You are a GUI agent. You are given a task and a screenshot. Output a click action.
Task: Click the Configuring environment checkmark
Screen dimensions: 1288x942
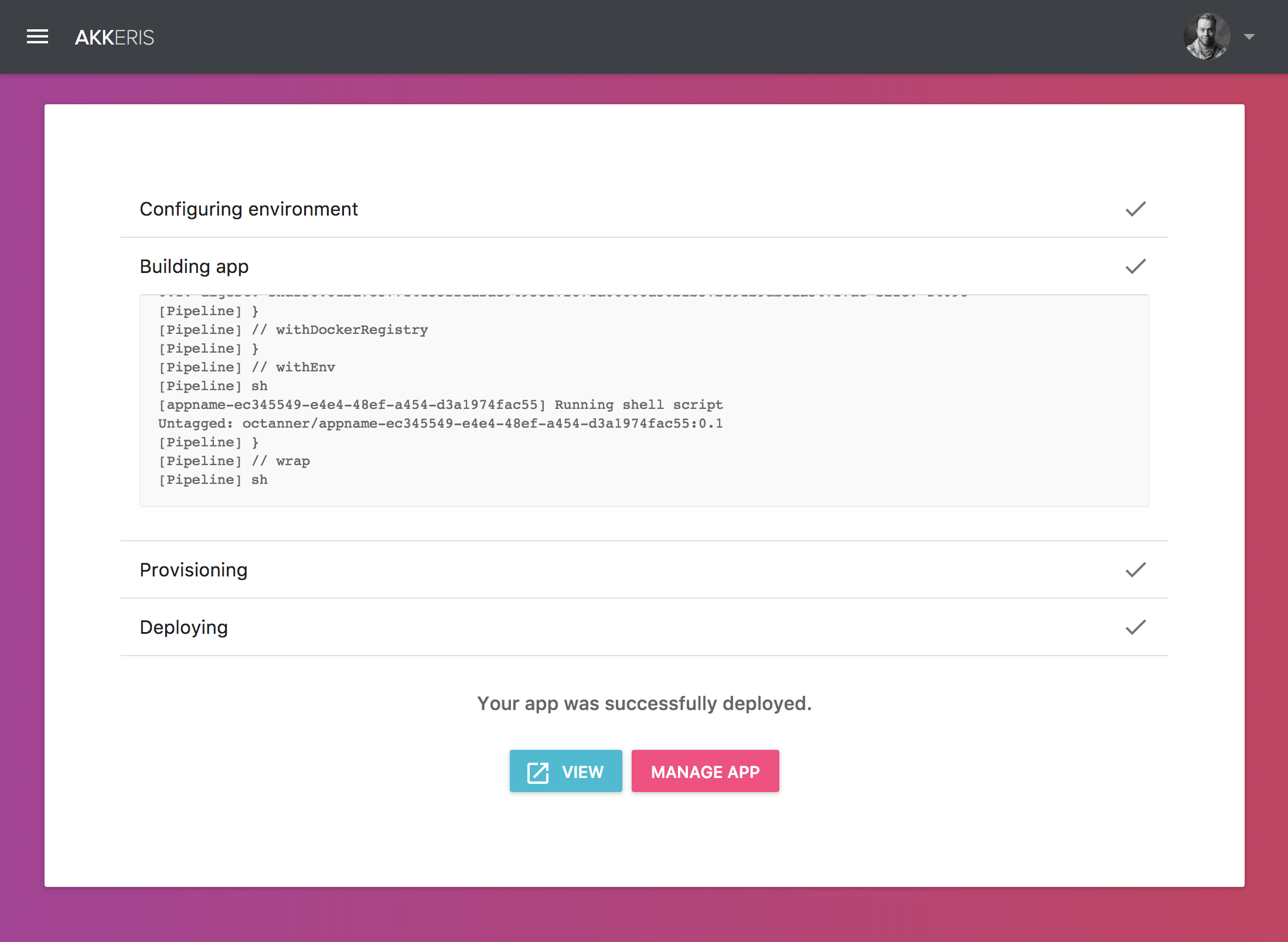click(x=1135, y=209)
